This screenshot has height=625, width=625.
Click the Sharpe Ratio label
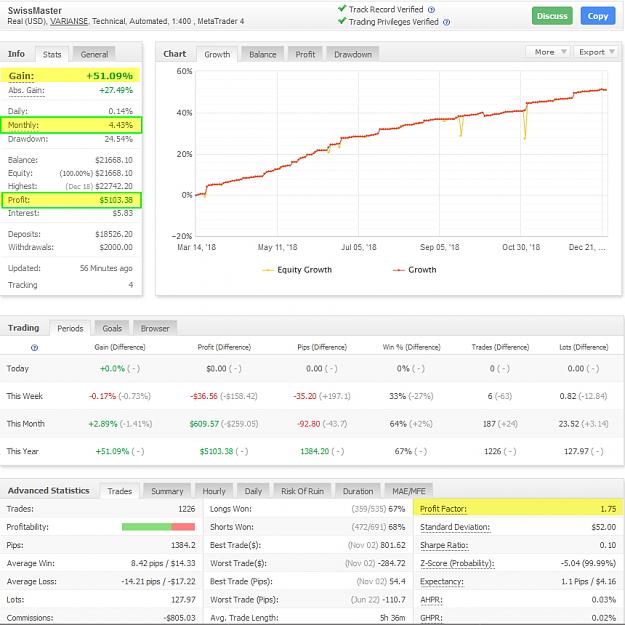pos(444,545)
